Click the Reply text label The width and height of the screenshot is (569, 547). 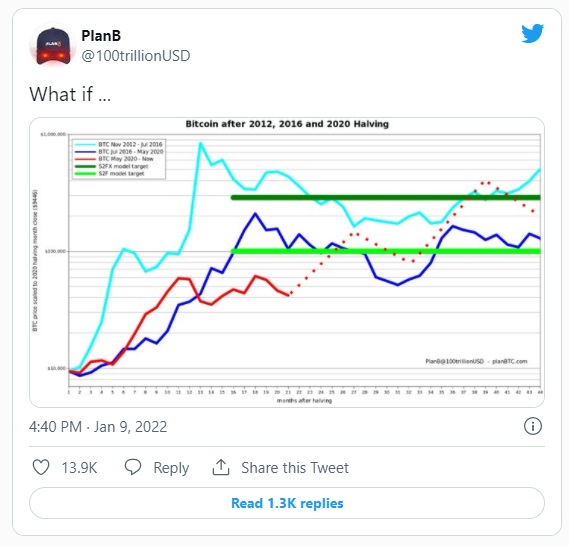(x=171, y=468)
